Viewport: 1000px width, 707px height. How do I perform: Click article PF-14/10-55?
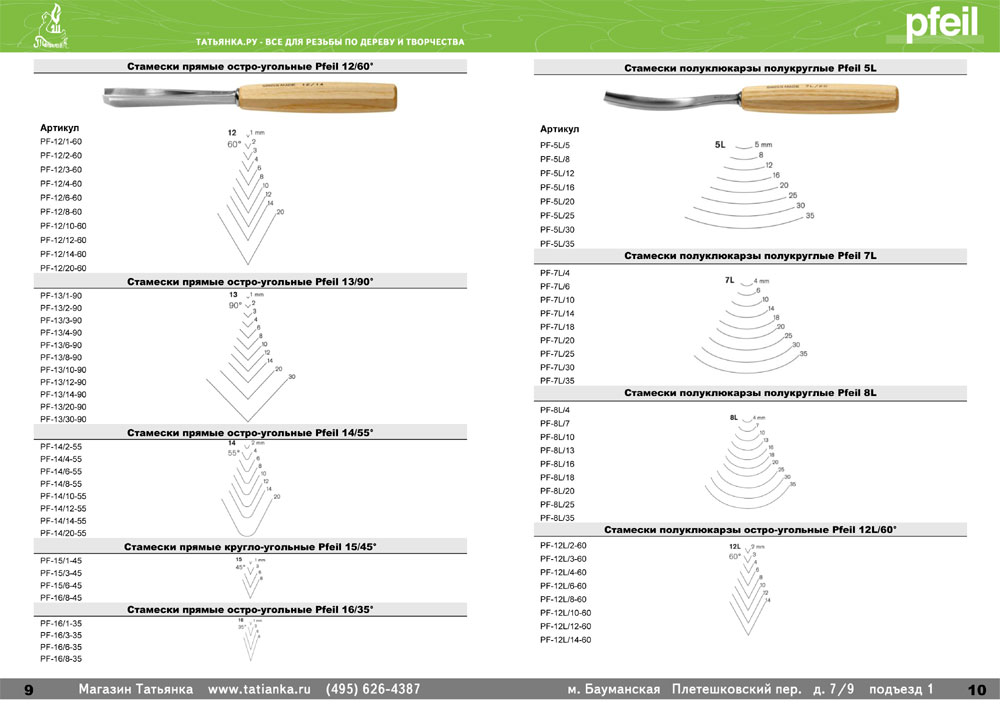(x=63, y=496)
